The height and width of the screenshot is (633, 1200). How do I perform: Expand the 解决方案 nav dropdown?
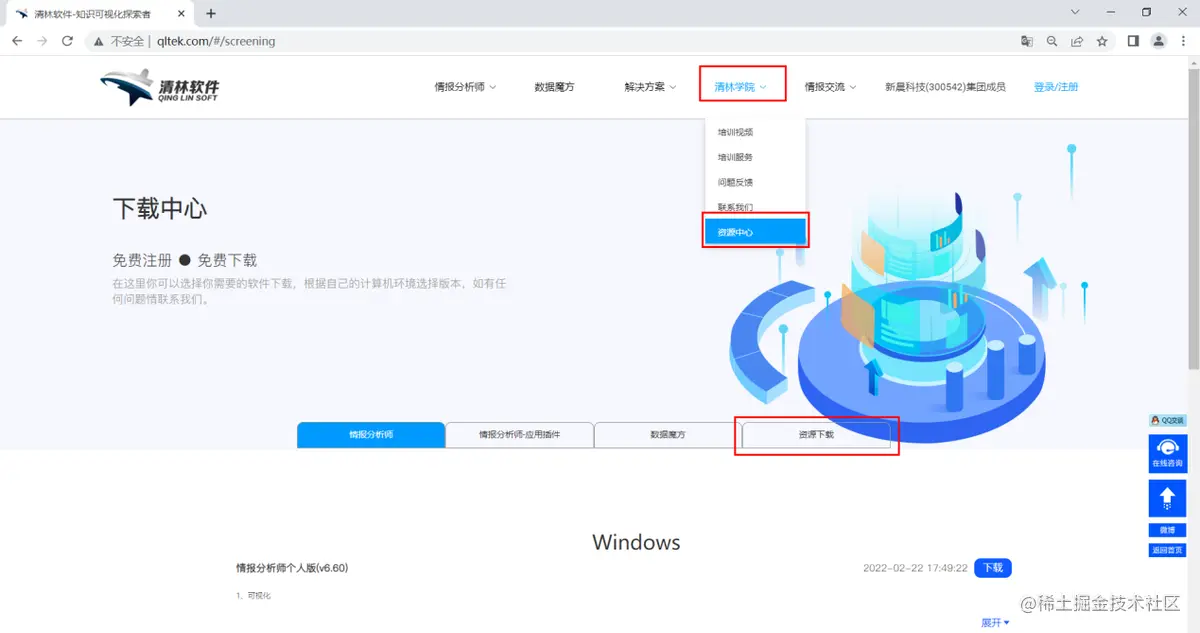point(650,87)
